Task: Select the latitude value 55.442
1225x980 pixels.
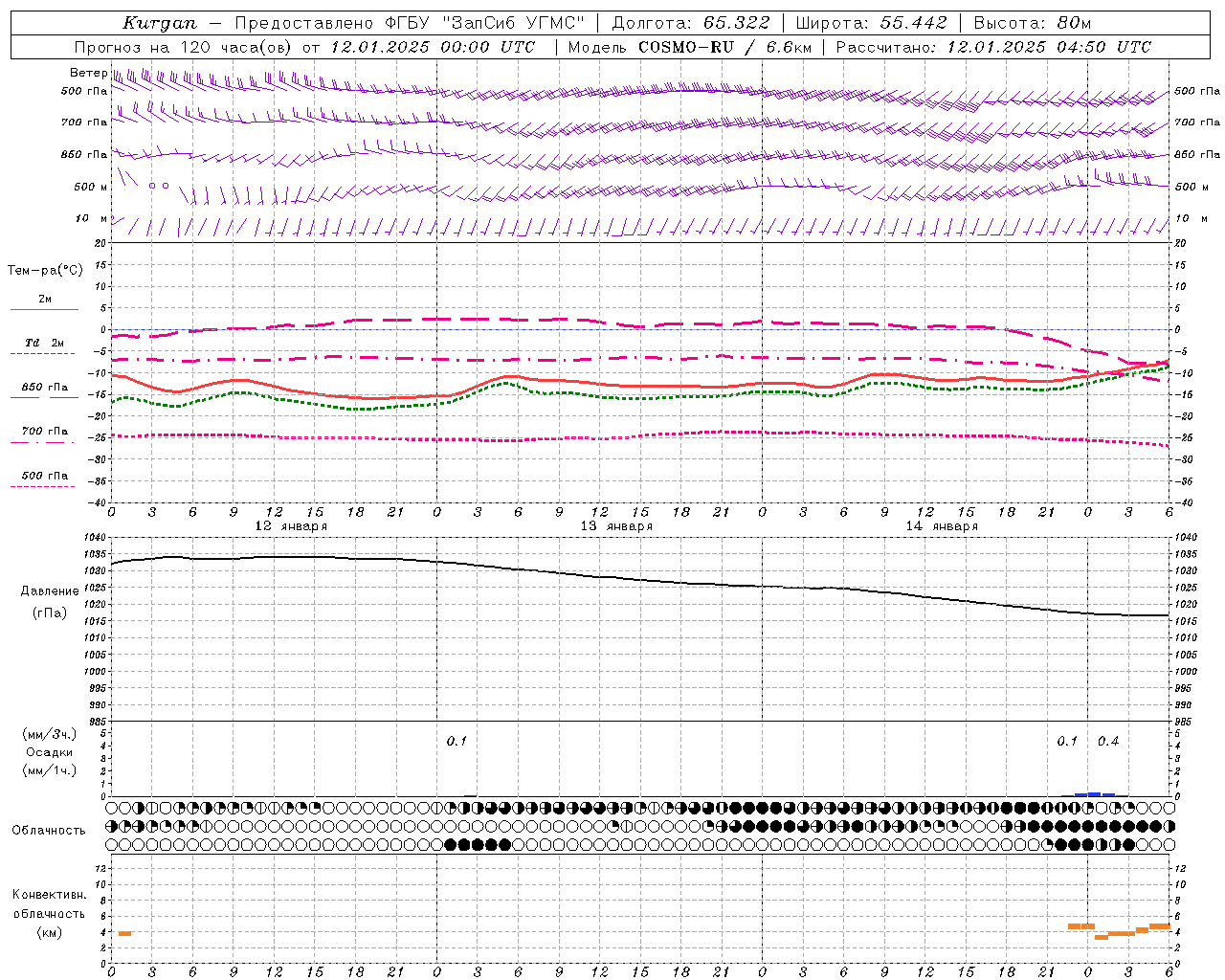Action: coord(913,23)
